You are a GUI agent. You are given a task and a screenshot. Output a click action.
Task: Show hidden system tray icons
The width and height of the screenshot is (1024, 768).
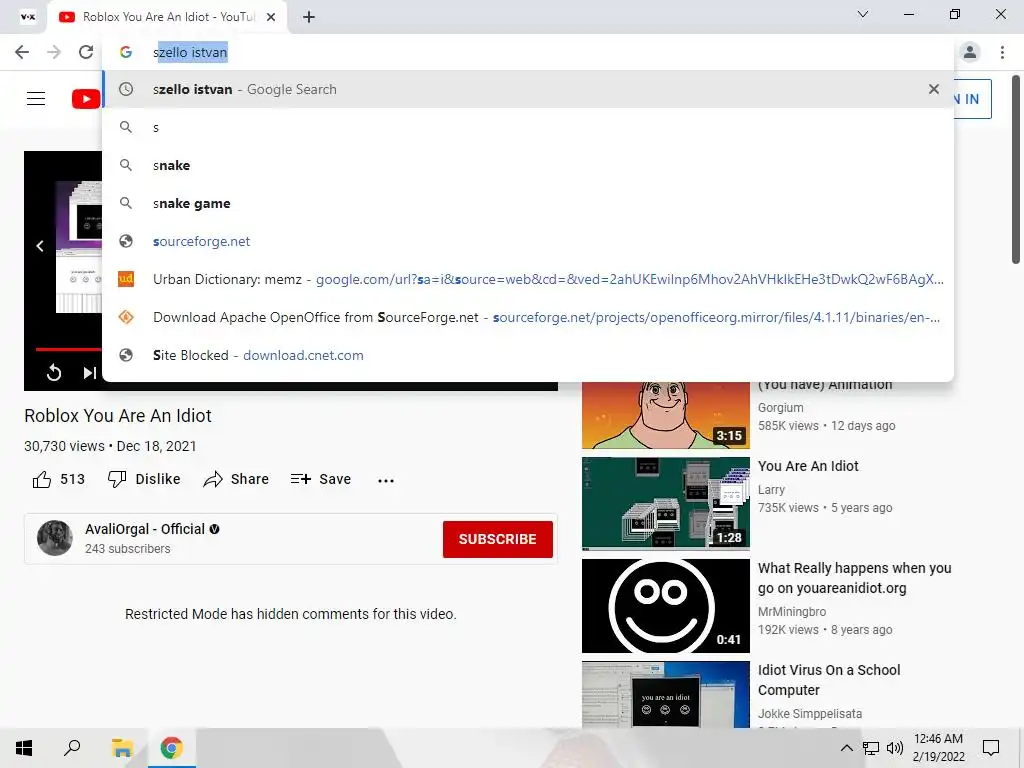[x=846, y=748]
